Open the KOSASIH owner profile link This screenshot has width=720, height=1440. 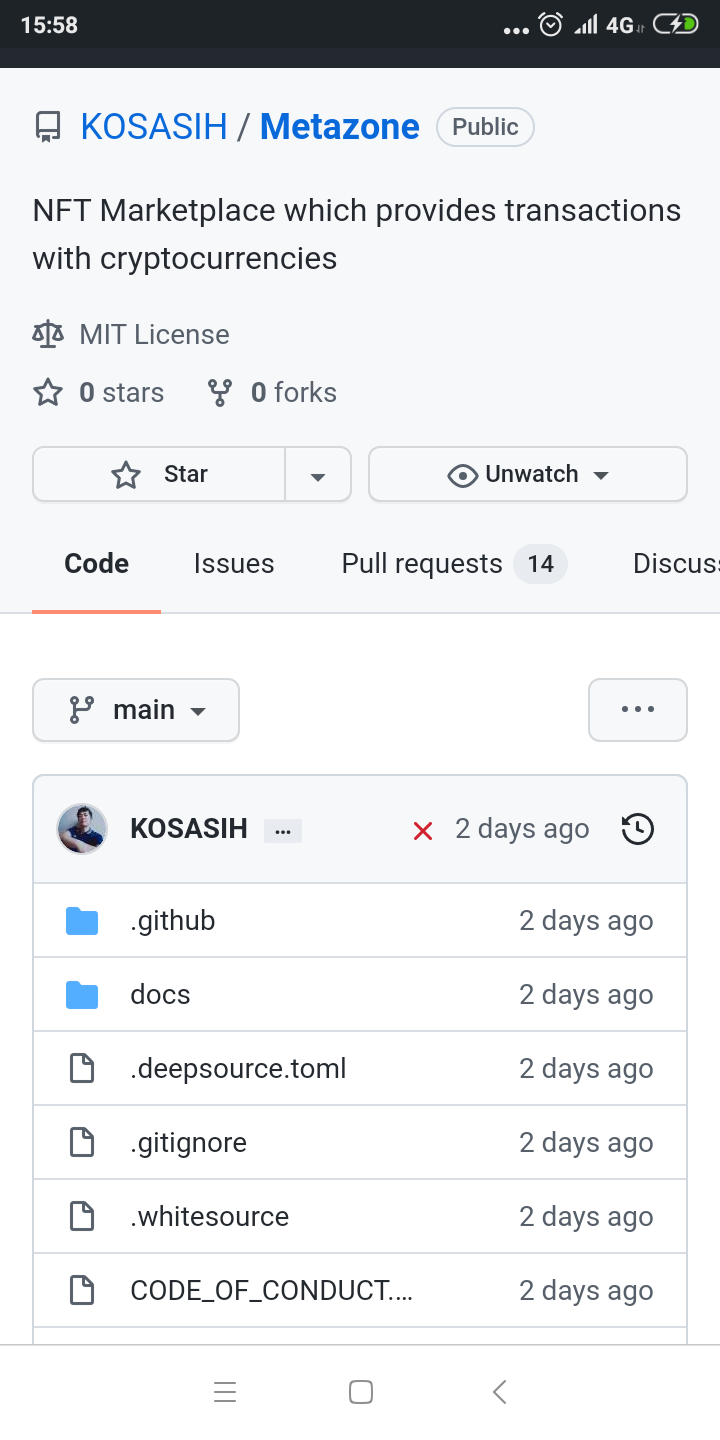click(154, 127)
